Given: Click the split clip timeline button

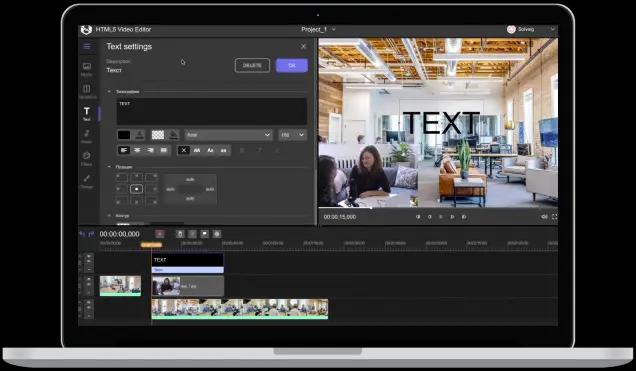Looking at the screenshot, I should click(x=192, y=234).
